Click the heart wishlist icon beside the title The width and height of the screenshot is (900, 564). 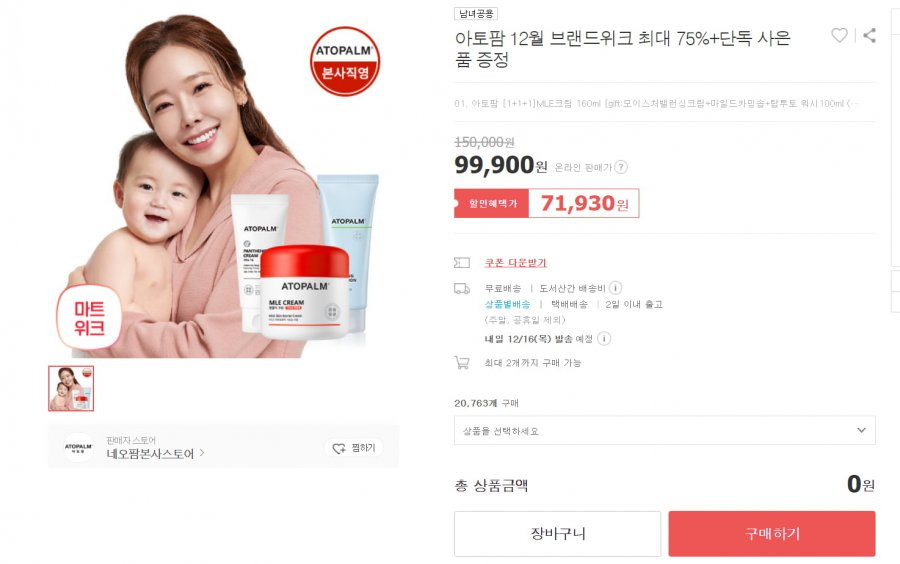pyautogui.click(x=839, y=36)
